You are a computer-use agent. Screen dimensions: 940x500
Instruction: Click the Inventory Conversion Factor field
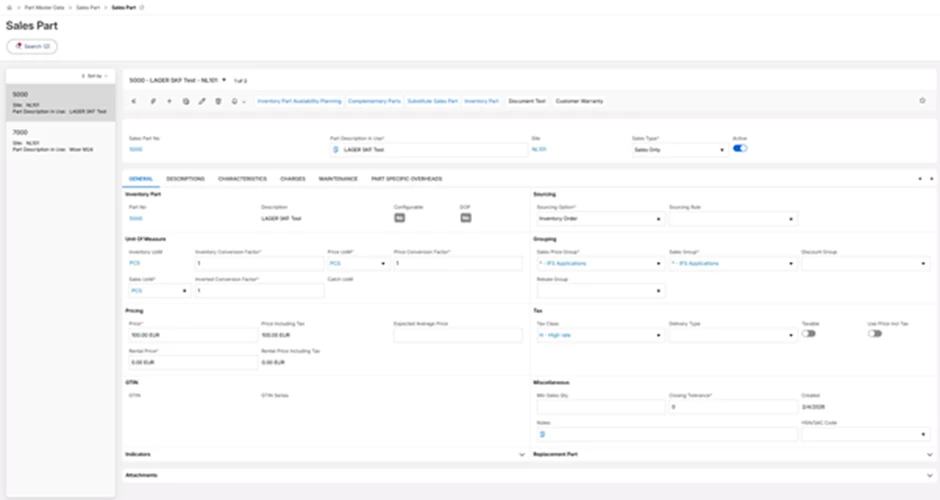259,263
